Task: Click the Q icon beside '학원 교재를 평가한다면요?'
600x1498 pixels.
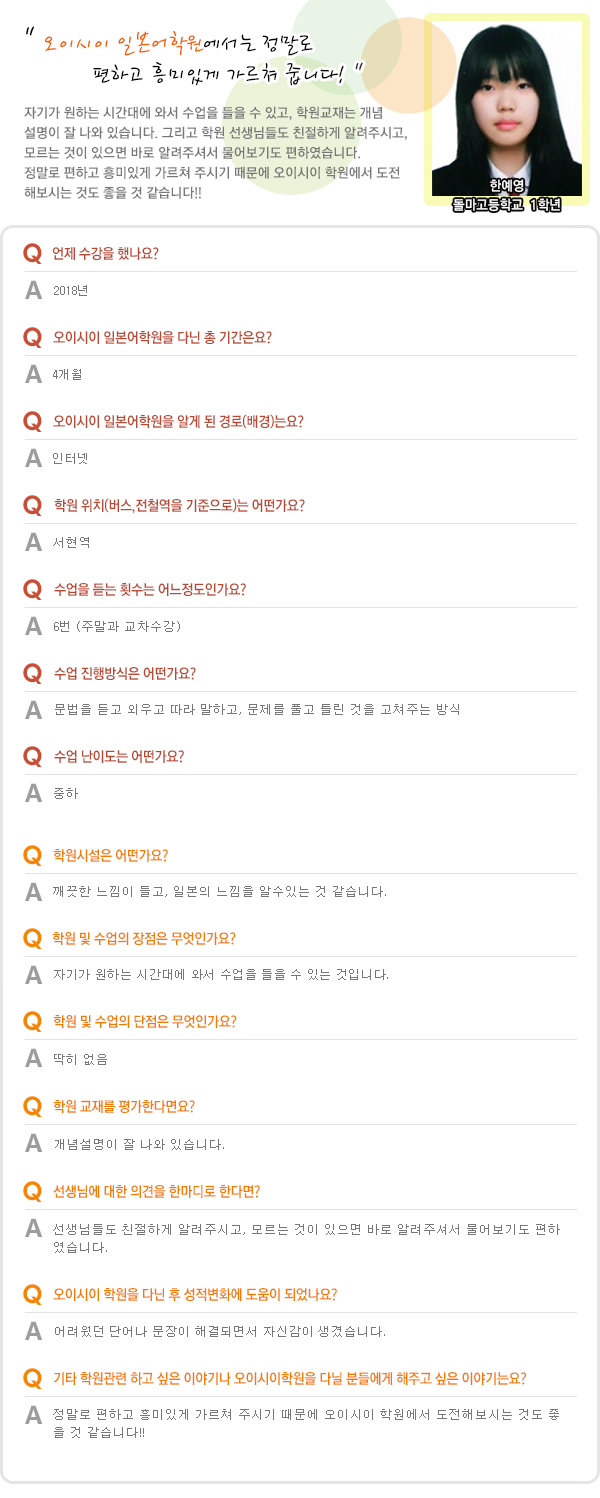Action: click(33, 1107)
